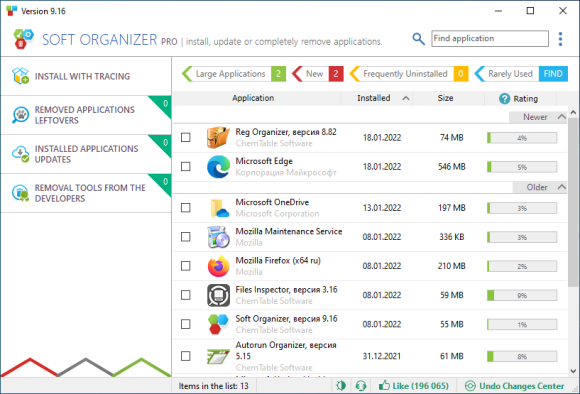
Task: Click the '336 KB' size value
Action: (x=452, y=237)
